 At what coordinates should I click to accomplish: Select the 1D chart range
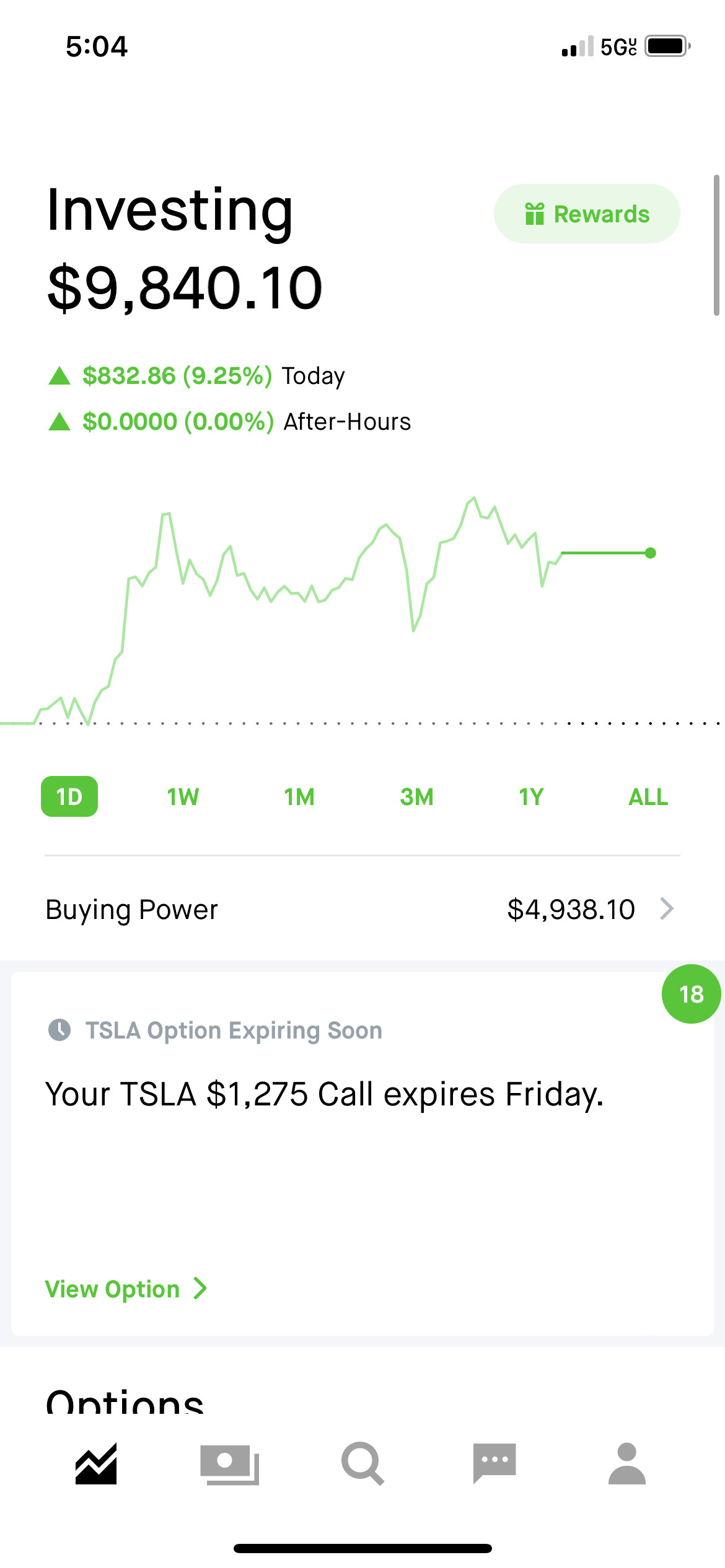[69, 796]
